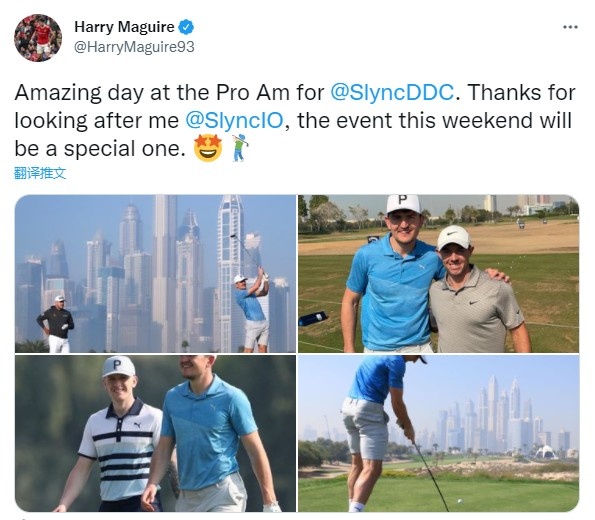Open the golf swing skyline photo
Image resolution: width=595 pixels, height=520 pixels.
coord(155,274)
